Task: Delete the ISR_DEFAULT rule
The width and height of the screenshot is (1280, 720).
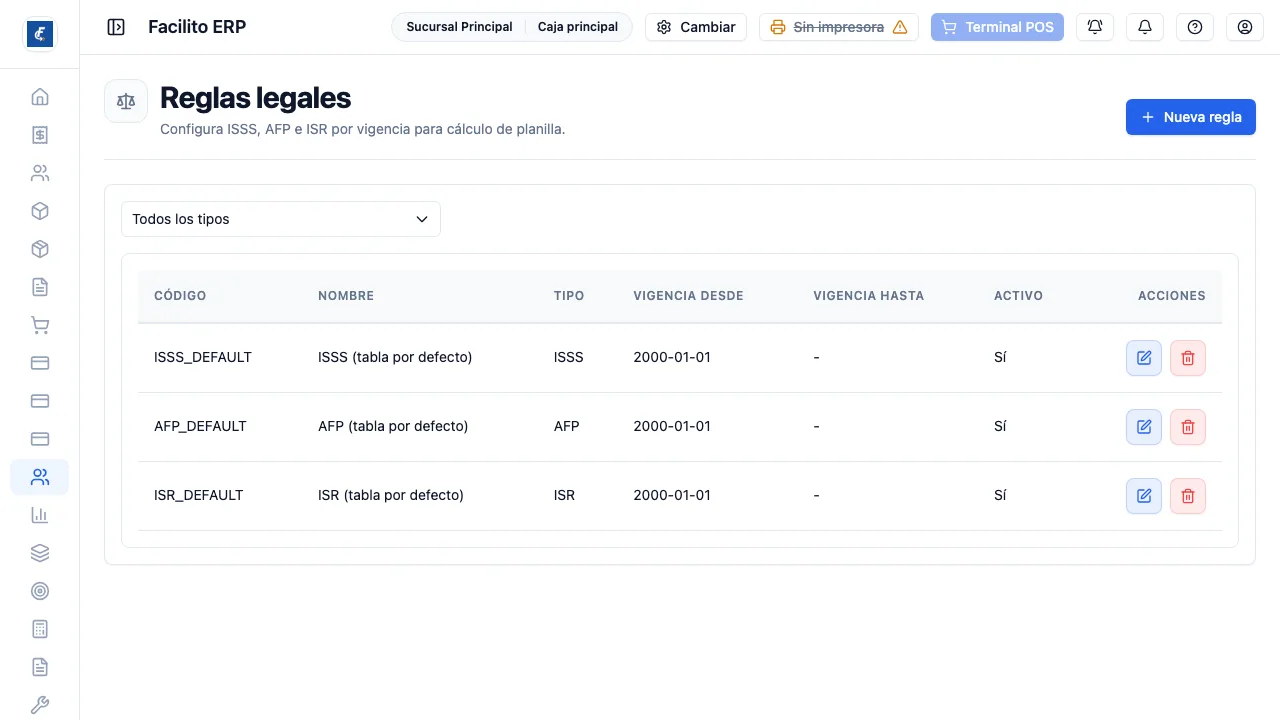Action: click(x=1188, y=496)
